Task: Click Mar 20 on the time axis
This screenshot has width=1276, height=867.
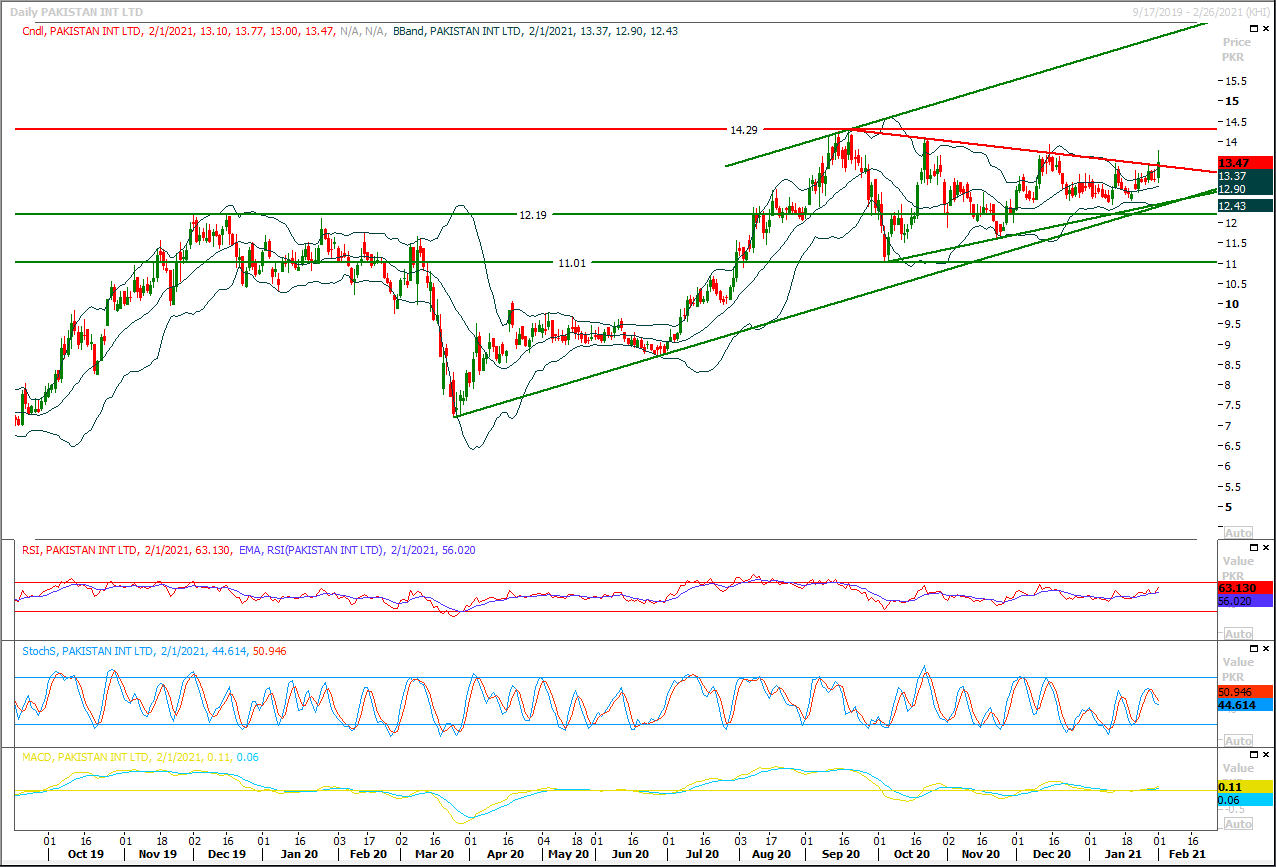Action: (434, 855)
